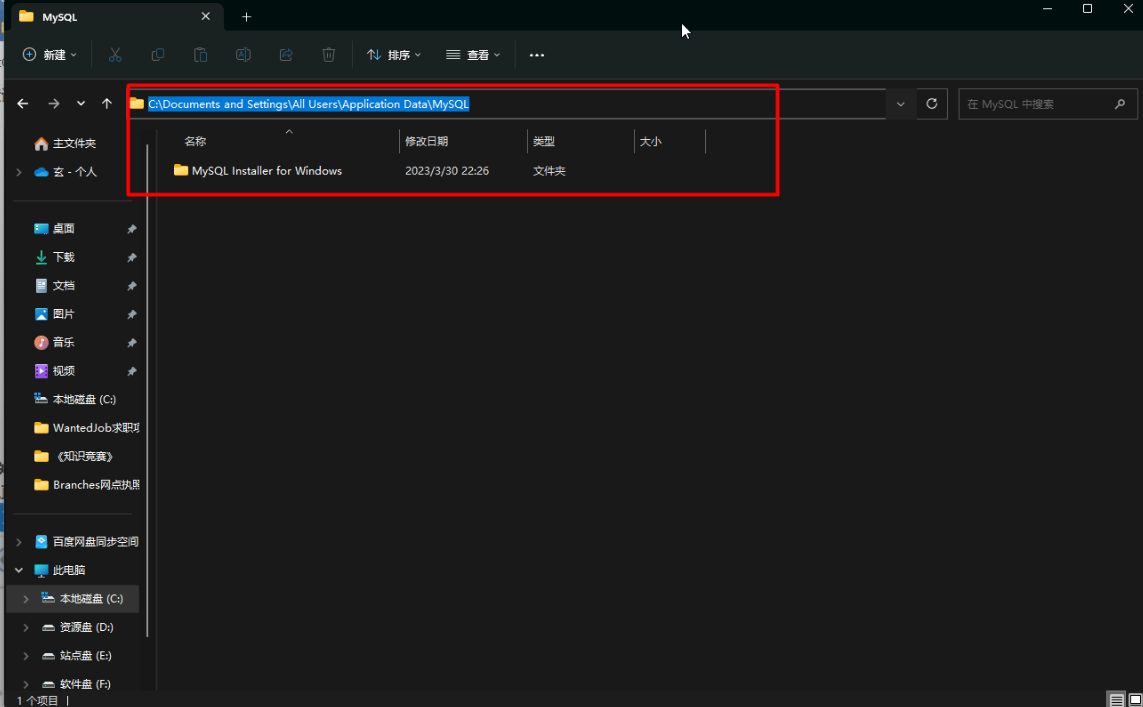Go back with the left arrow
This screenshot has width=1143, height=707.
tap(23, 104)
